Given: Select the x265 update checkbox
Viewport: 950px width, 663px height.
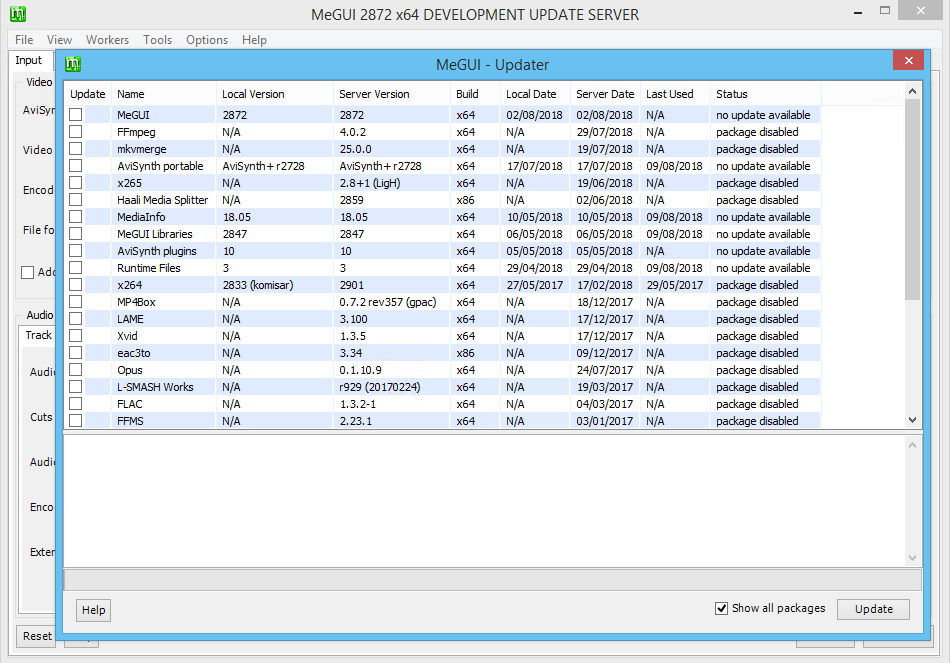Looking at the screenshot, I should [76, 182].
